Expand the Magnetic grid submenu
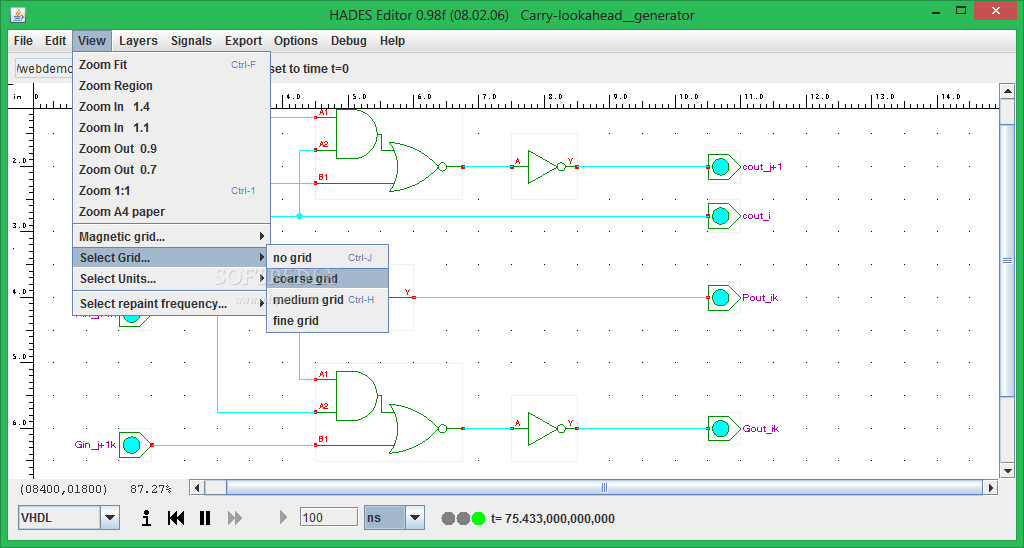Screen dimensions: 1024x548 tap(171, 236)
